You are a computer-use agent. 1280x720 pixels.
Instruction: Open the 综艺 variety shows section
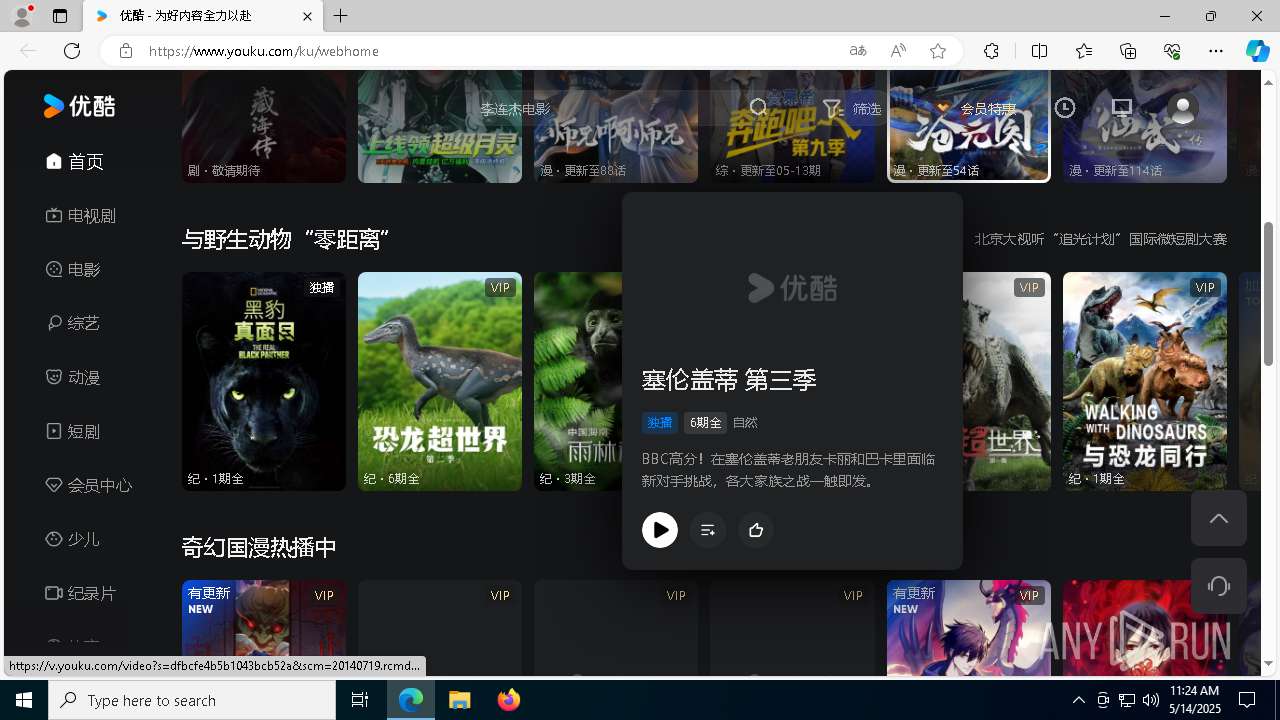(73, 323)
